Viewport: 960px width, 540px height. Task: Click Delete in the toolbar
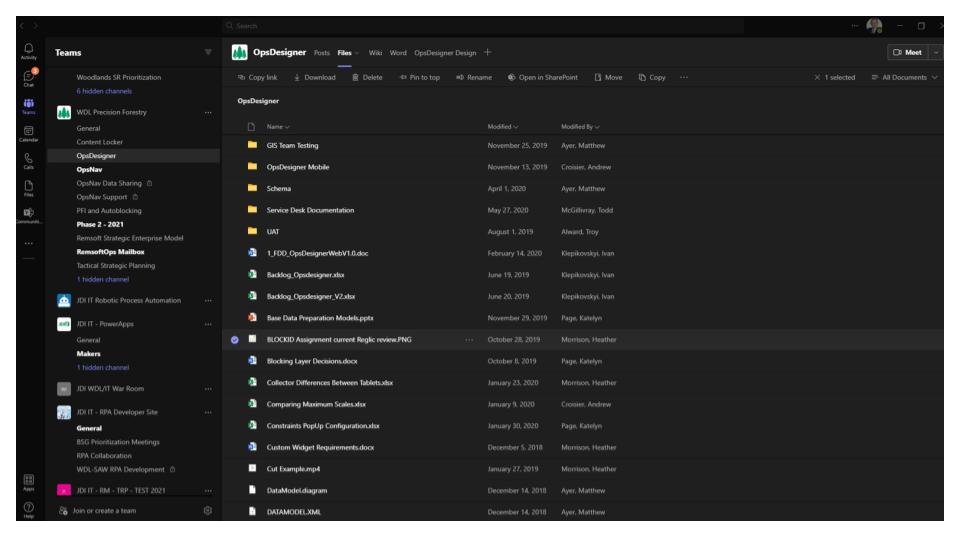pyautogui.click(x=367, y=78)
